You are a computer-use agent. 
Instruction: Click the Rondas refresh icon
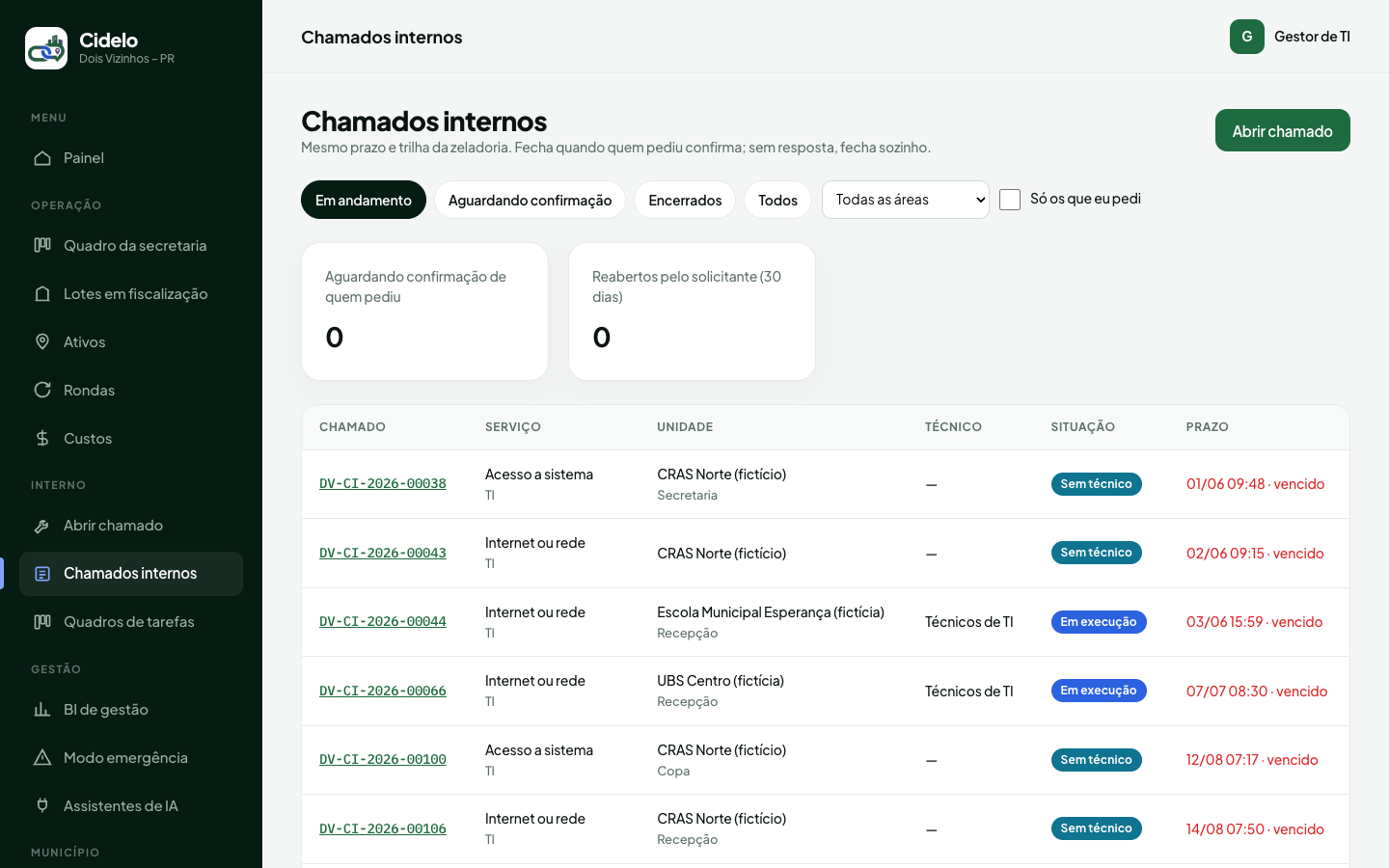click(42, 391)
